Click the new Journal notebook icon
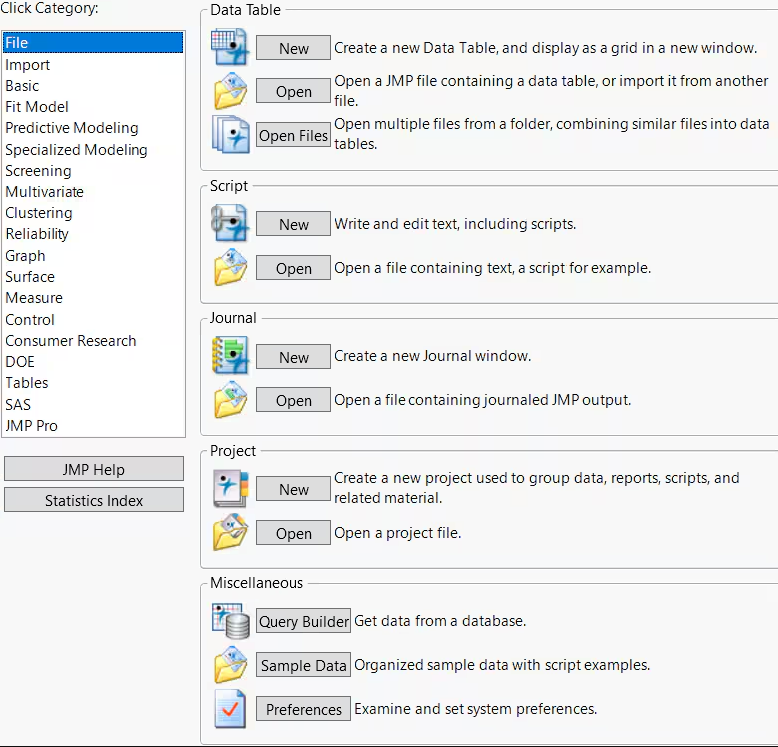The height and width of the screenshot is (747, 778). [231, 355]
